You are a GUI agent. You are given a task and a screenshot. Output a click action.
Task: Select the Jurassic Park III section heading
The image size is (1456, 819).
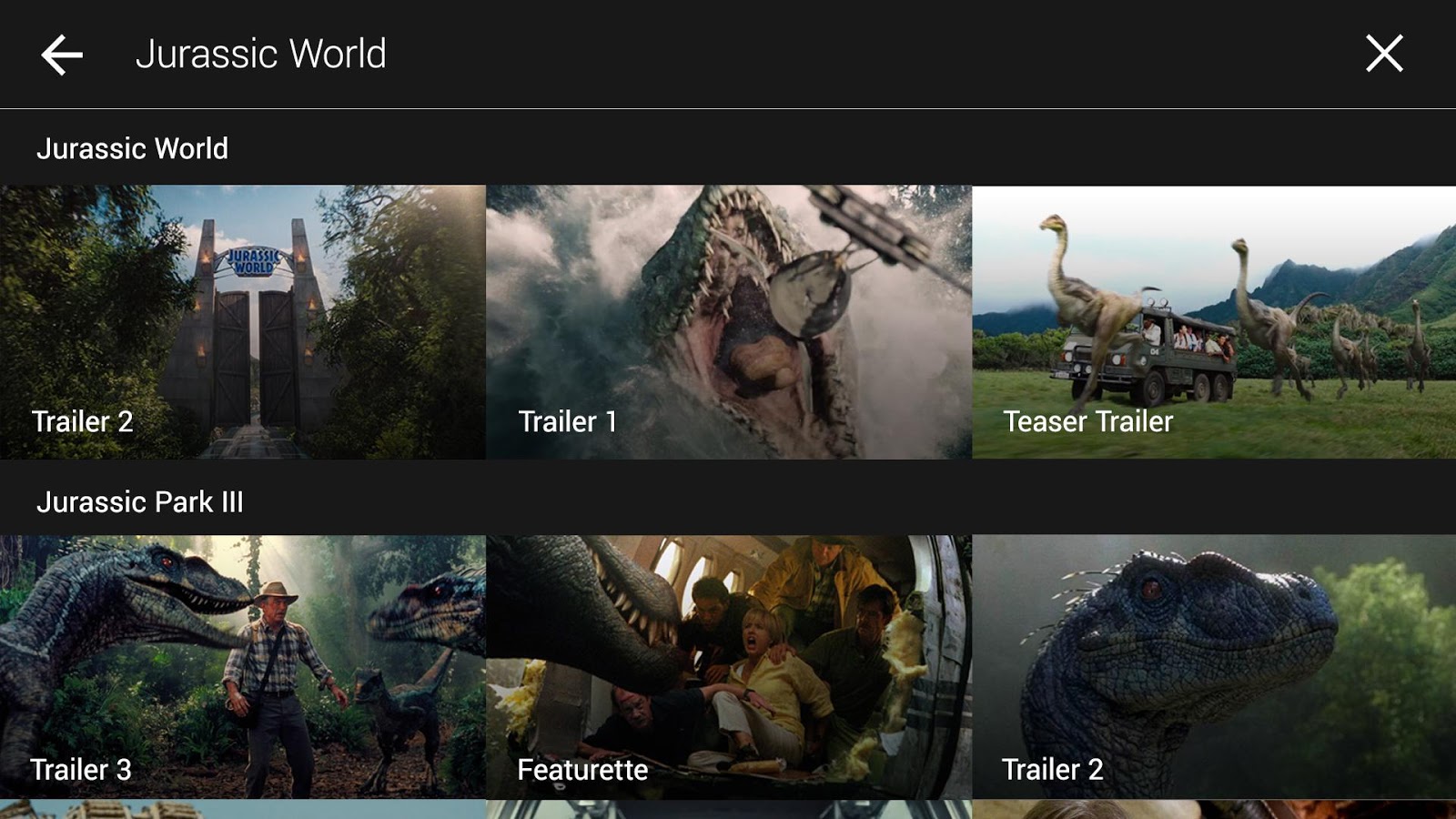[140, 501]
